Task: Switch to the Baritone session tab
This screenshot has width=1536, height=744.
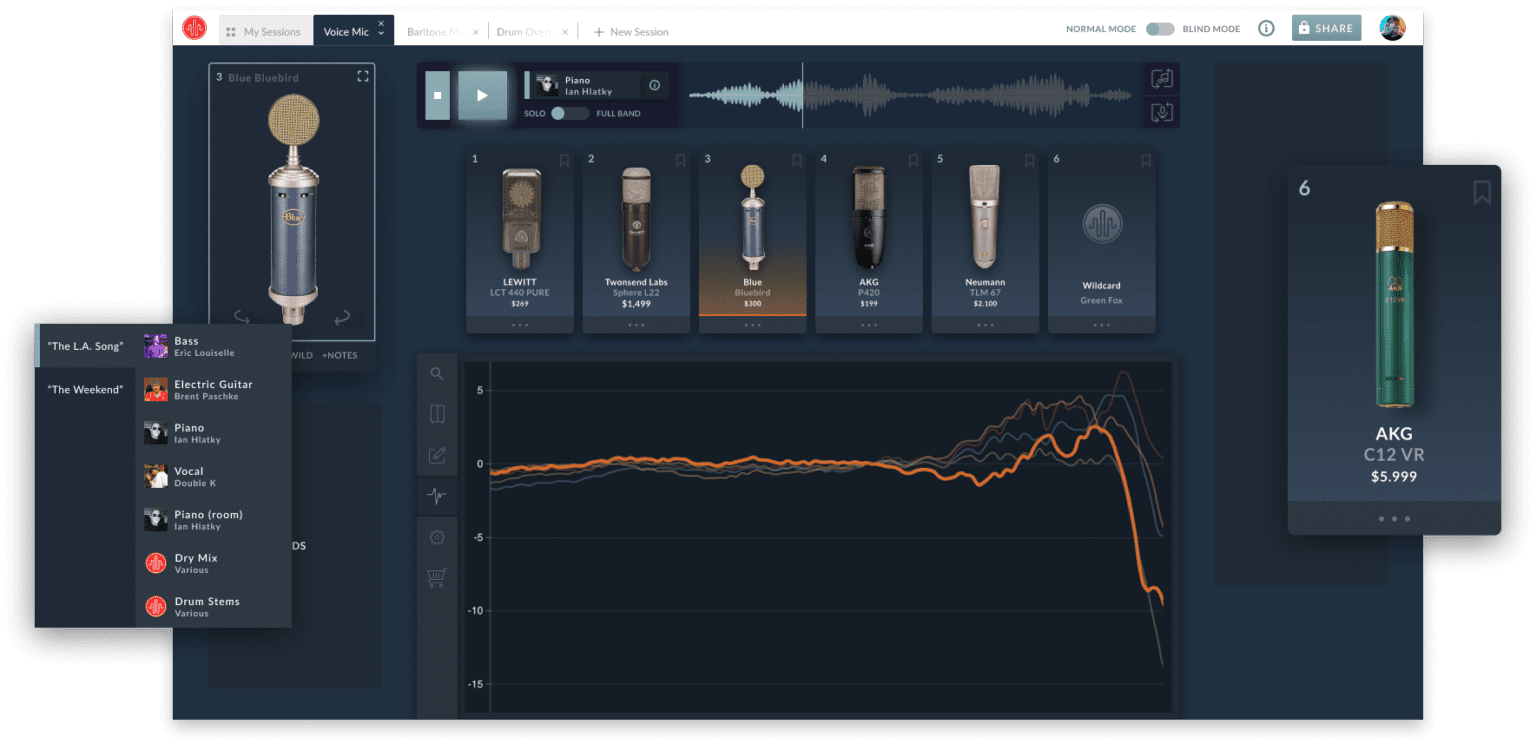Action: (x=434, y=32)
